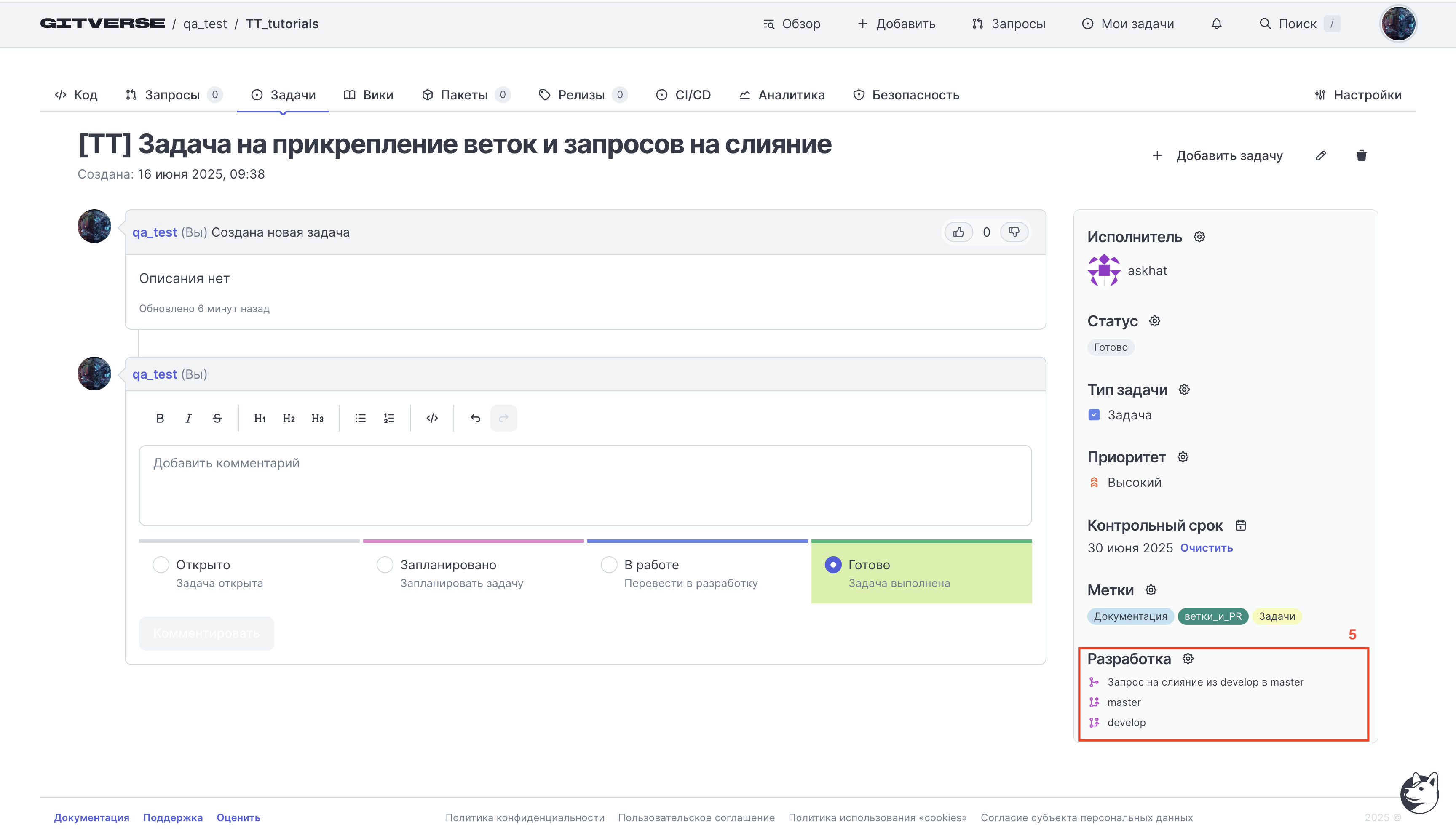Apply strikethrough formatting in editor
This screenshot has width=1456, height=838.
(x=217, y=419)
